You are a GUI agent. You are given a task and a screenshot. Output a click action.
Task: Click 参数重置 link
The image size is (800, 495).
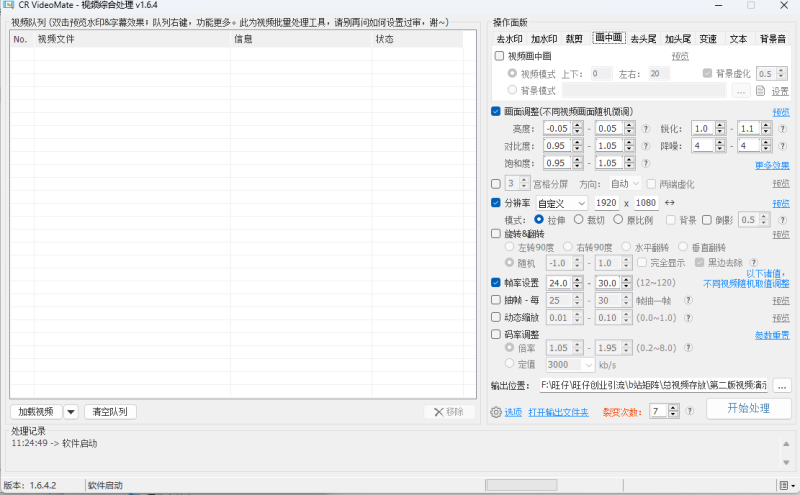pyautogui.click(x=772, y=335)
